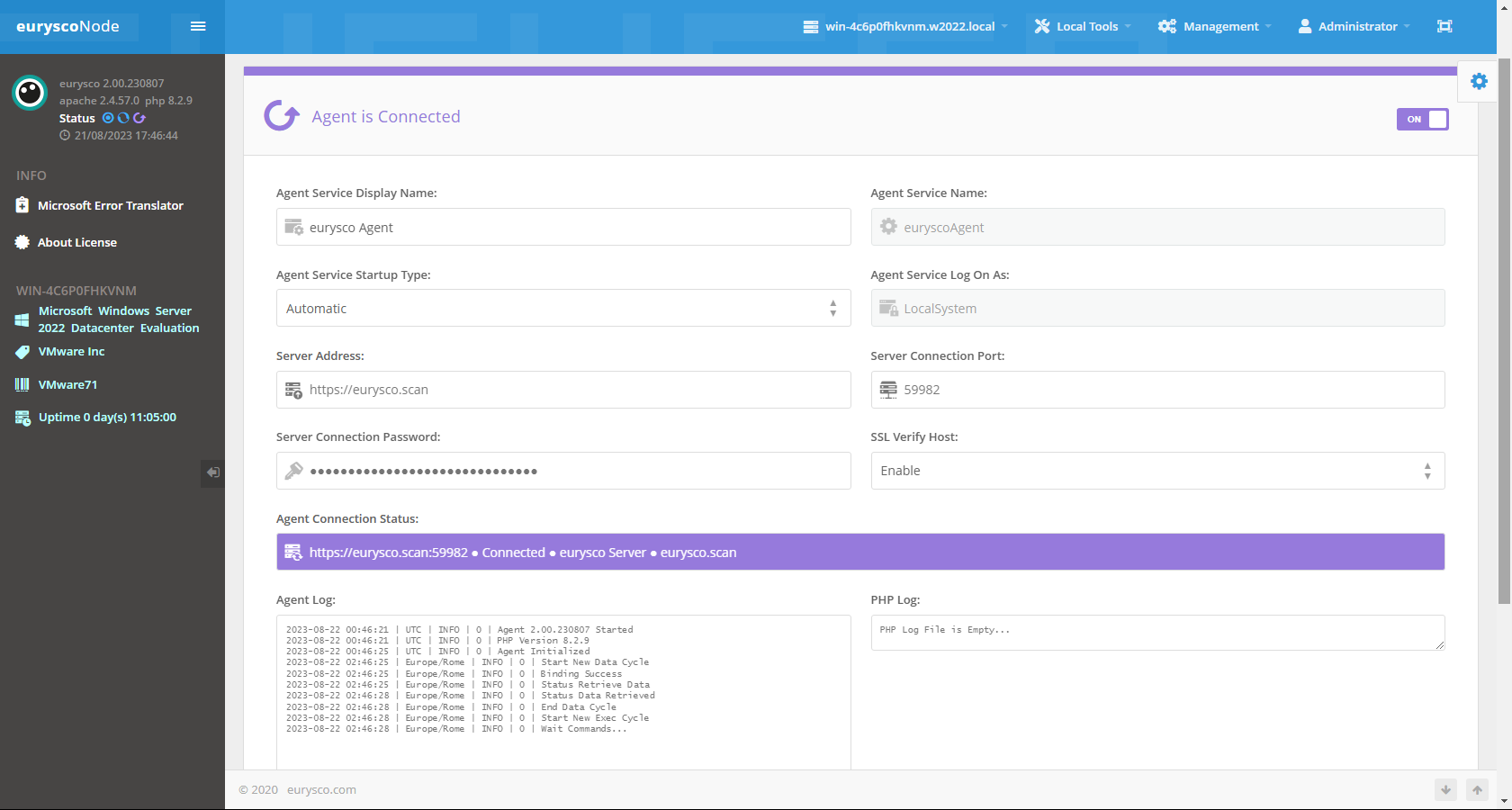Click the disabled euryscoAgent service name field

pos(1157,227)
